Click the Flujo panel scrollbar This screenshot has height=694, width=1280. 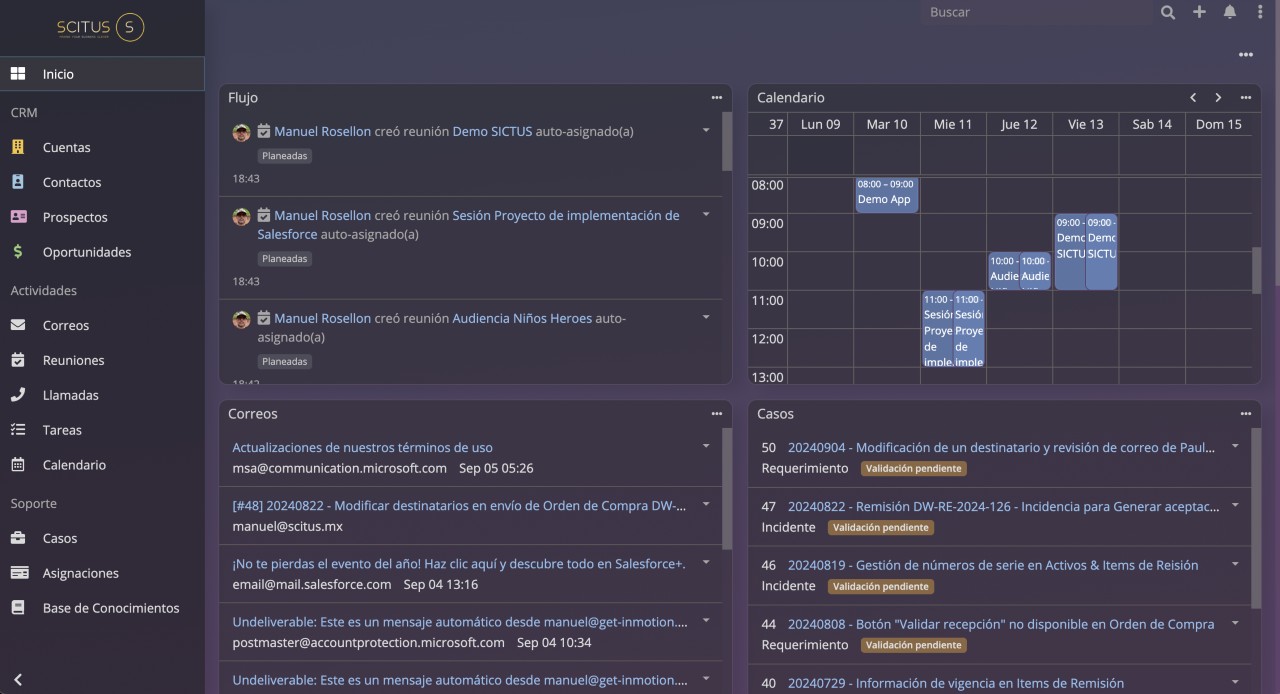(727, 142)
